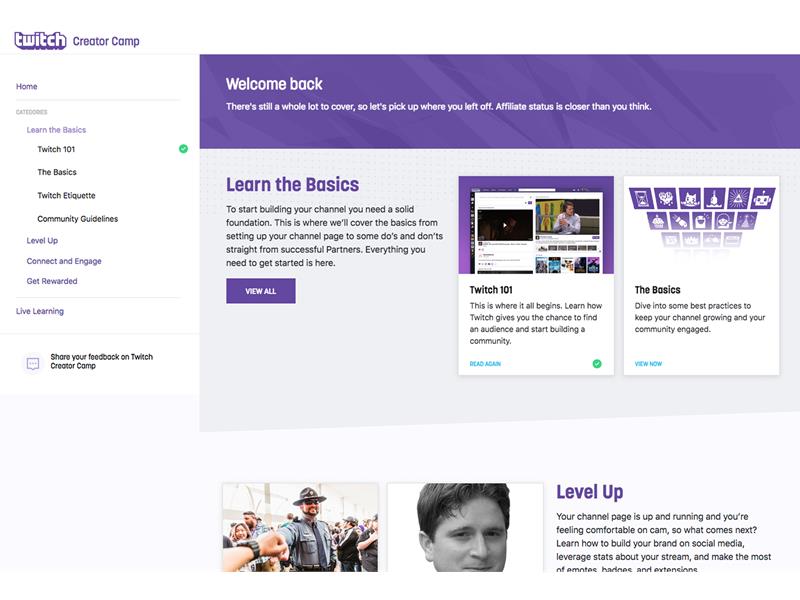800x600 pixels.
Task: Open Community Guidelines lesson in sidebar
Action: click(x=78, y=219)
